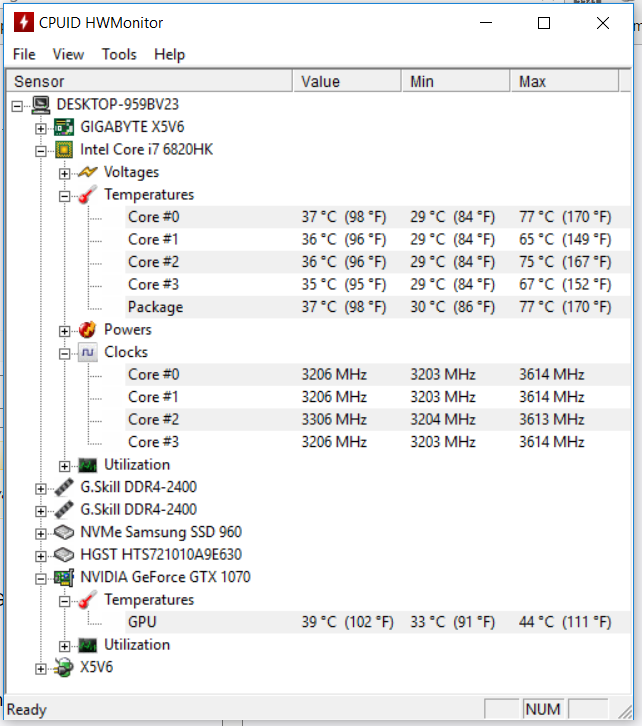Select the temperature Core #2 row
The height and width of the screenshot is (726, 642).
click(377, 262)
